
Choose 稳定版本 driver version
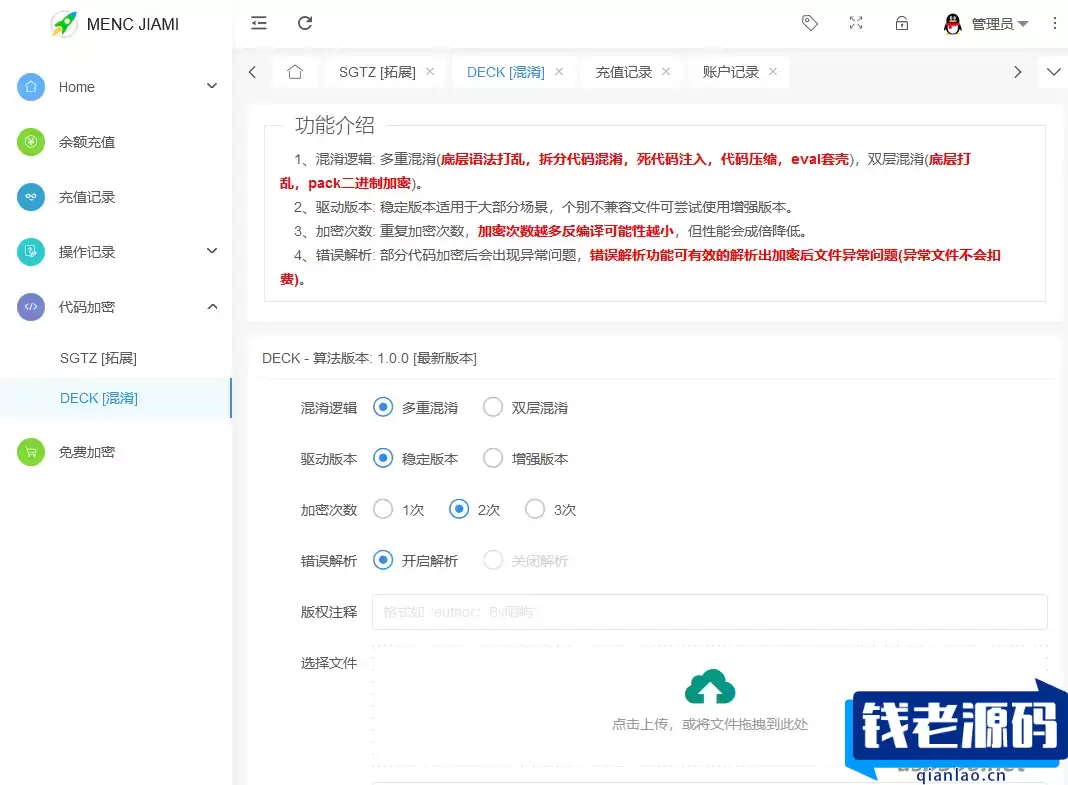click(x=383, y=458)
